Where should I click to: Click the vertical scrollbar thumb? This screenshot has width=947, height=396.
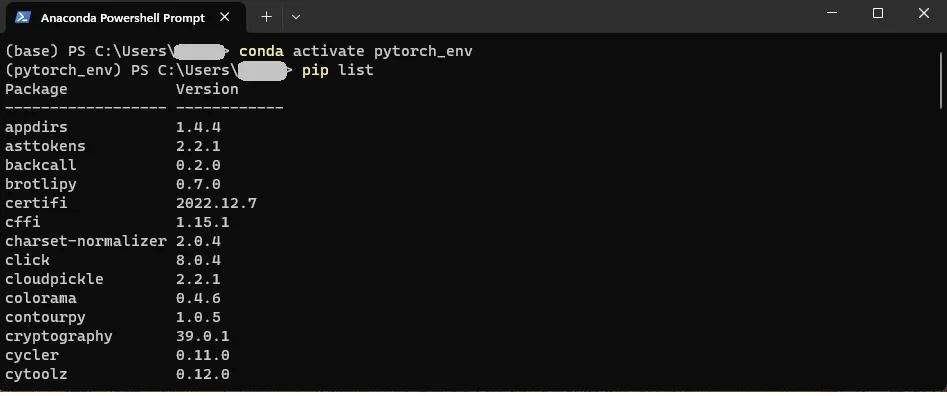(942, 80)
